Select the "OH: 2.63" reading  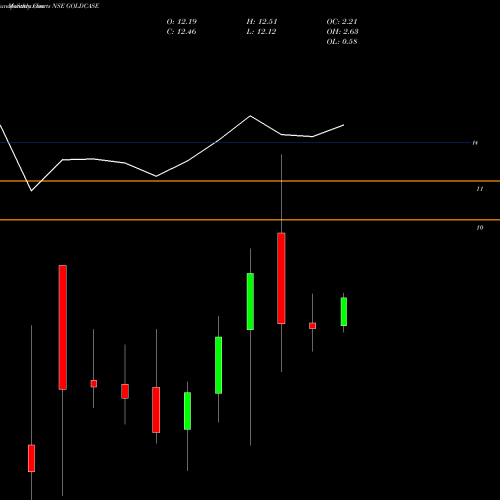(x=342, y=32)
